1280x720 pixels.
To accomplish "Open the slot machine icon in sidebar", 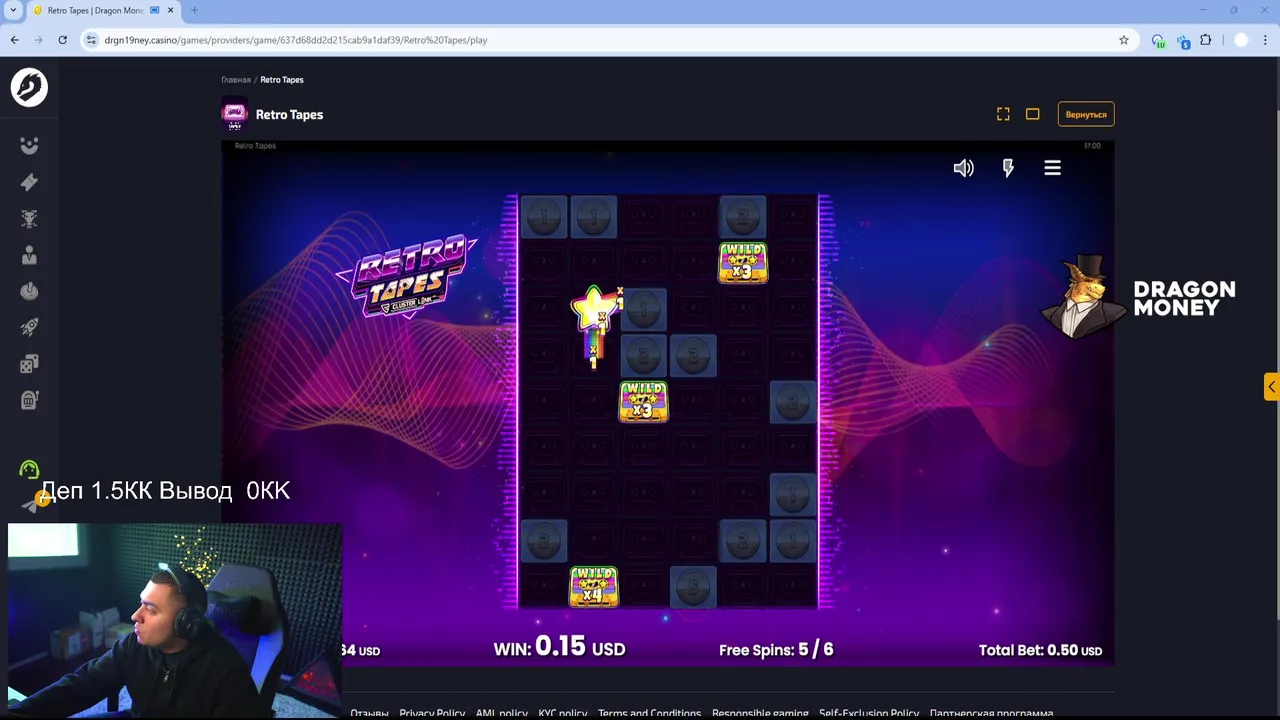I will click(29, 400).
